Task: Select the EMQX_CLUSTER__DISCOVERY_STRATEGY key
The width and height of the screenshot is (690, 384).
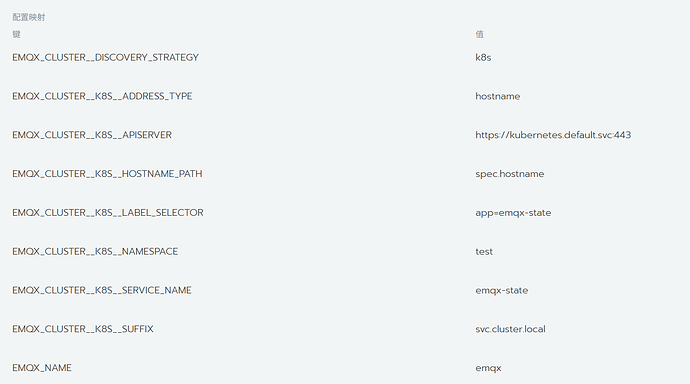Action: pos(105,57)
